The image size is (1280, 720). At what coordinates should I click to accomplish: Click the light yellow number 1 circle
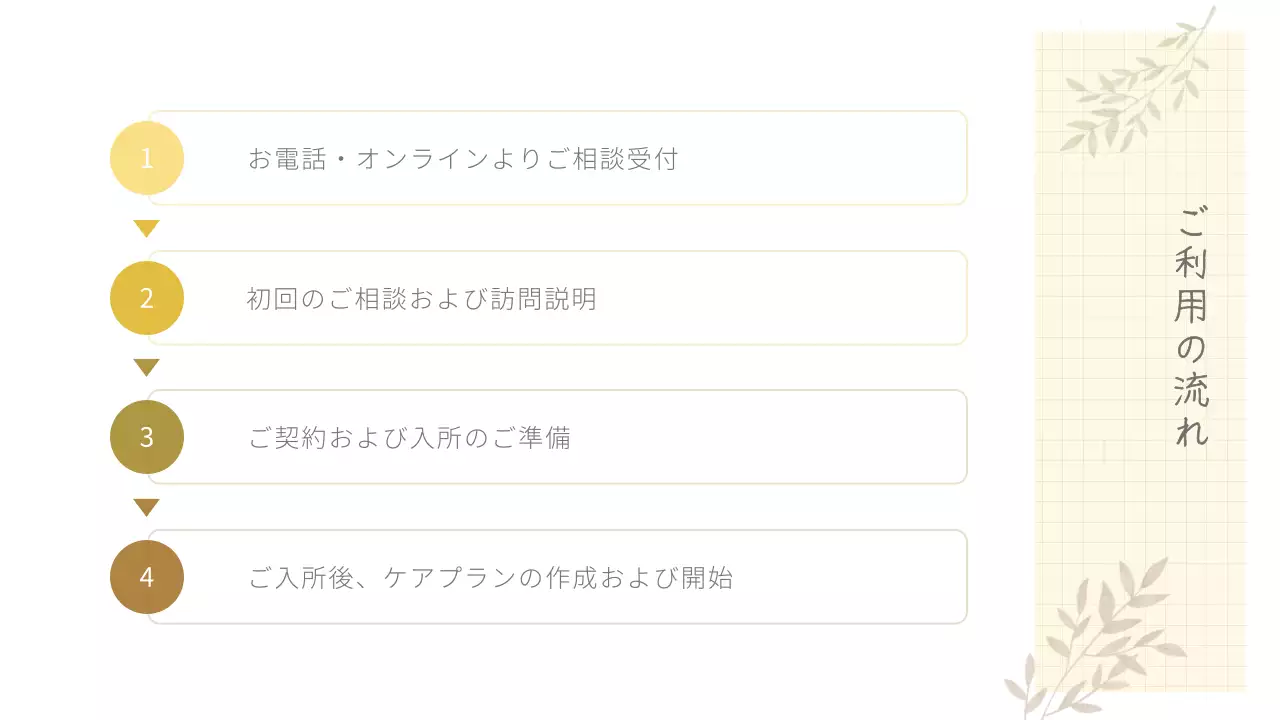tap(147, 158)
